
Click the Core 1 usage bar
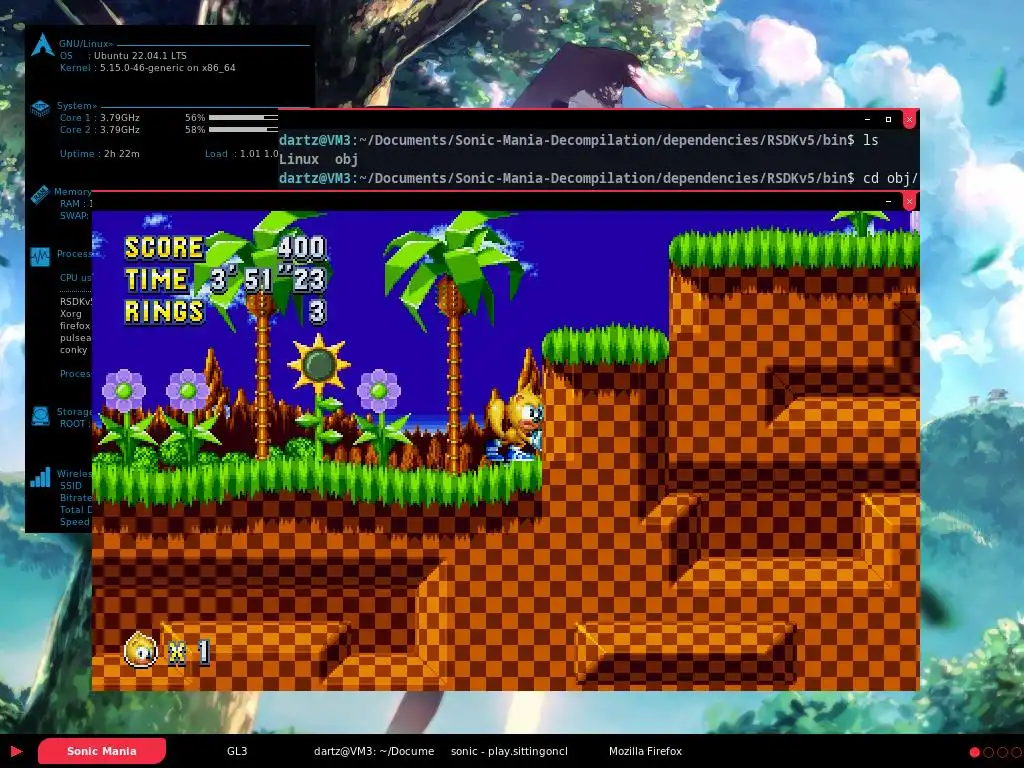tap(243, 118)
